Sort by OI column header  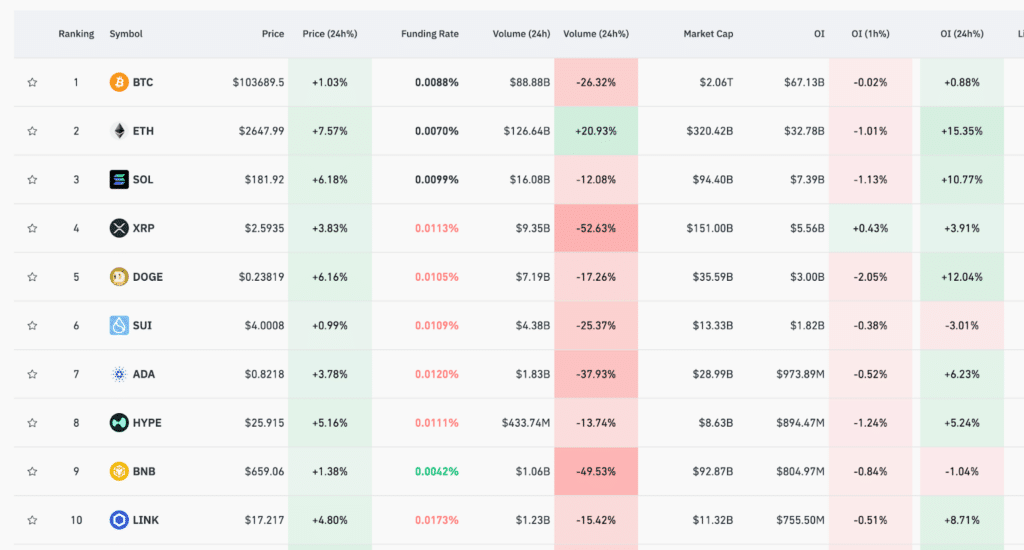pyautogui.click(x=819, y=34)
